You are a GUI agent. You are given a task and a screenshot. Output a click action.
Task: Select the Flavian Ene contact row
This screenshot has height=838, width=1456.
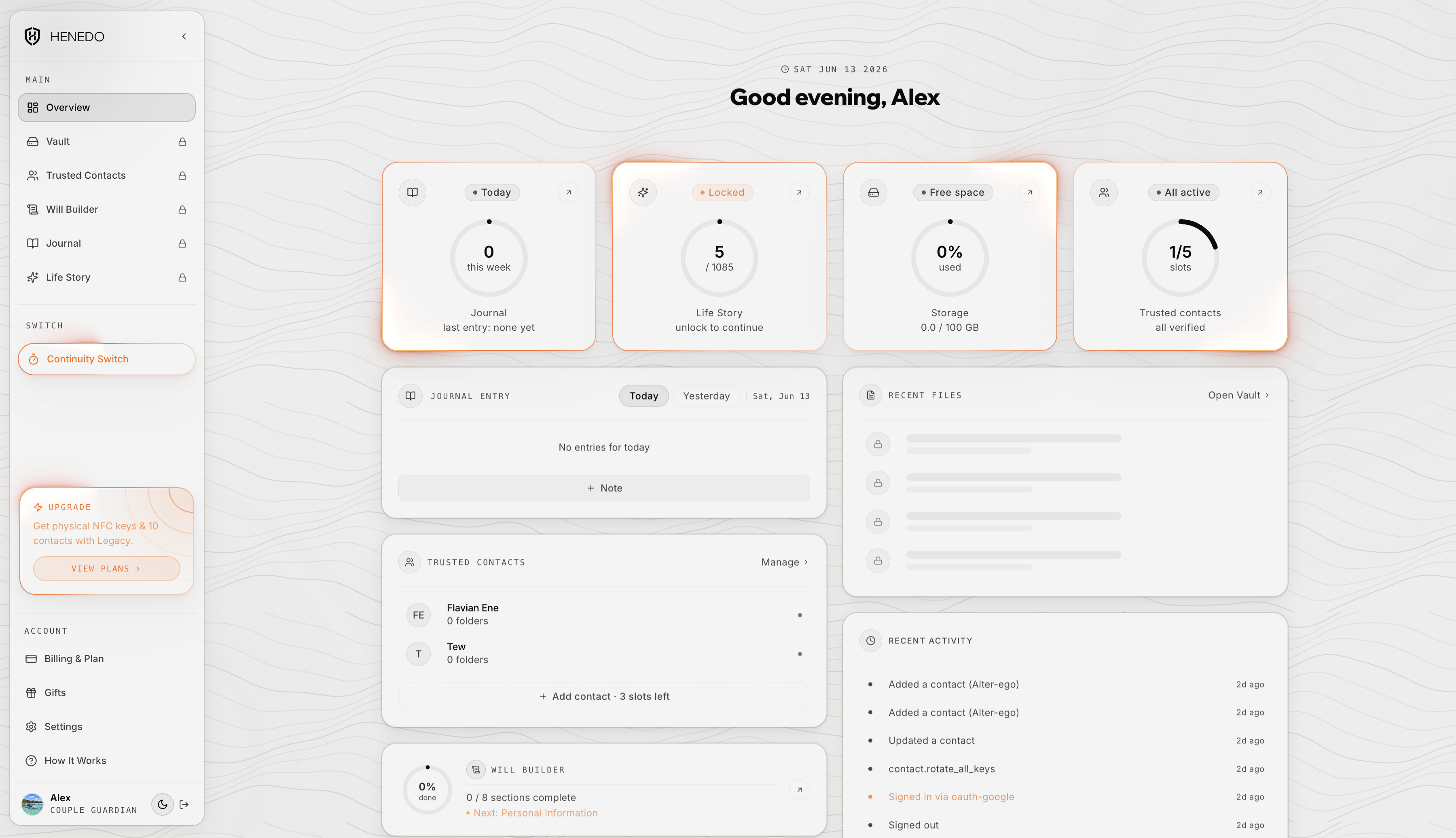point(604,615)
